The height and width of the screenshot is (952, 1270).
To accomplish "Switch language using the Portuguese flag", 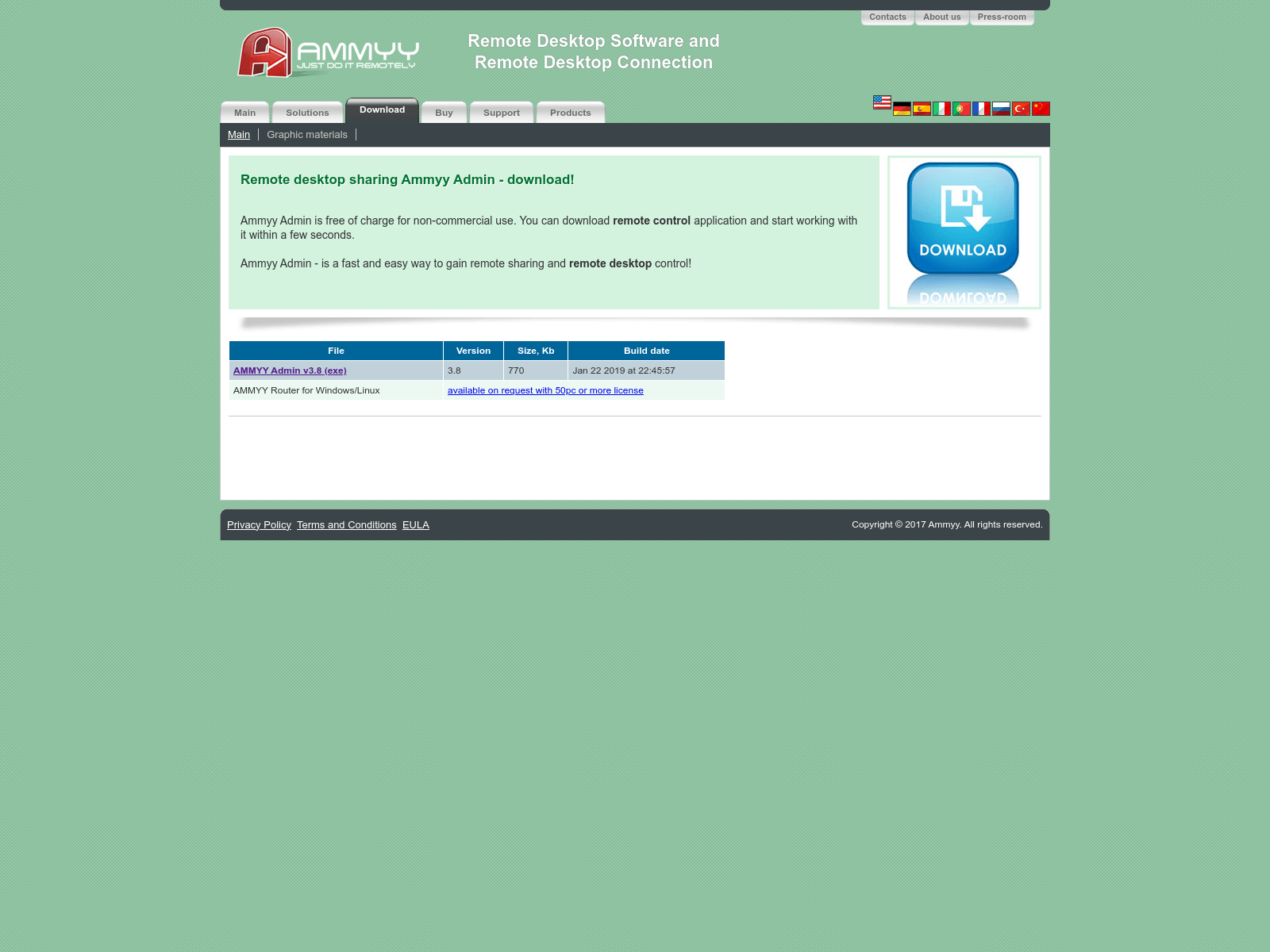I will (961, 109).
